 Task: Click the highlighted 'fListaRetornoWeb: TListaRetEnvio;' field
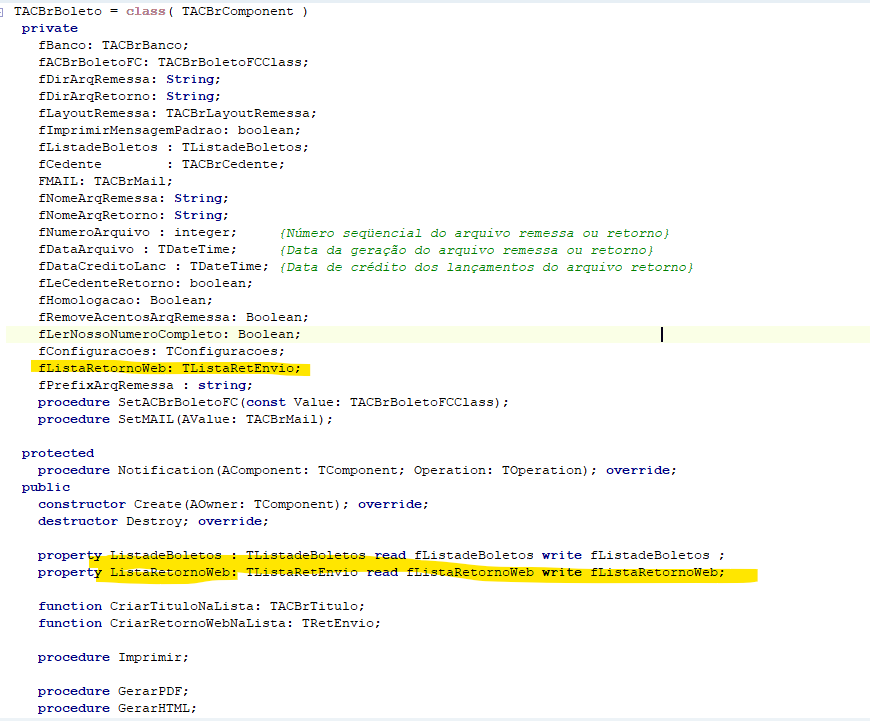coord(169,368)
